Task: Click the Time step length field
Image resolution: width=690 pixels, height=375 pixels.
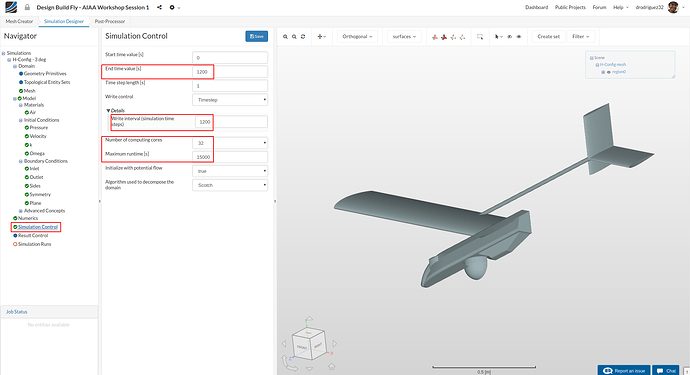Action: point(230,86)
